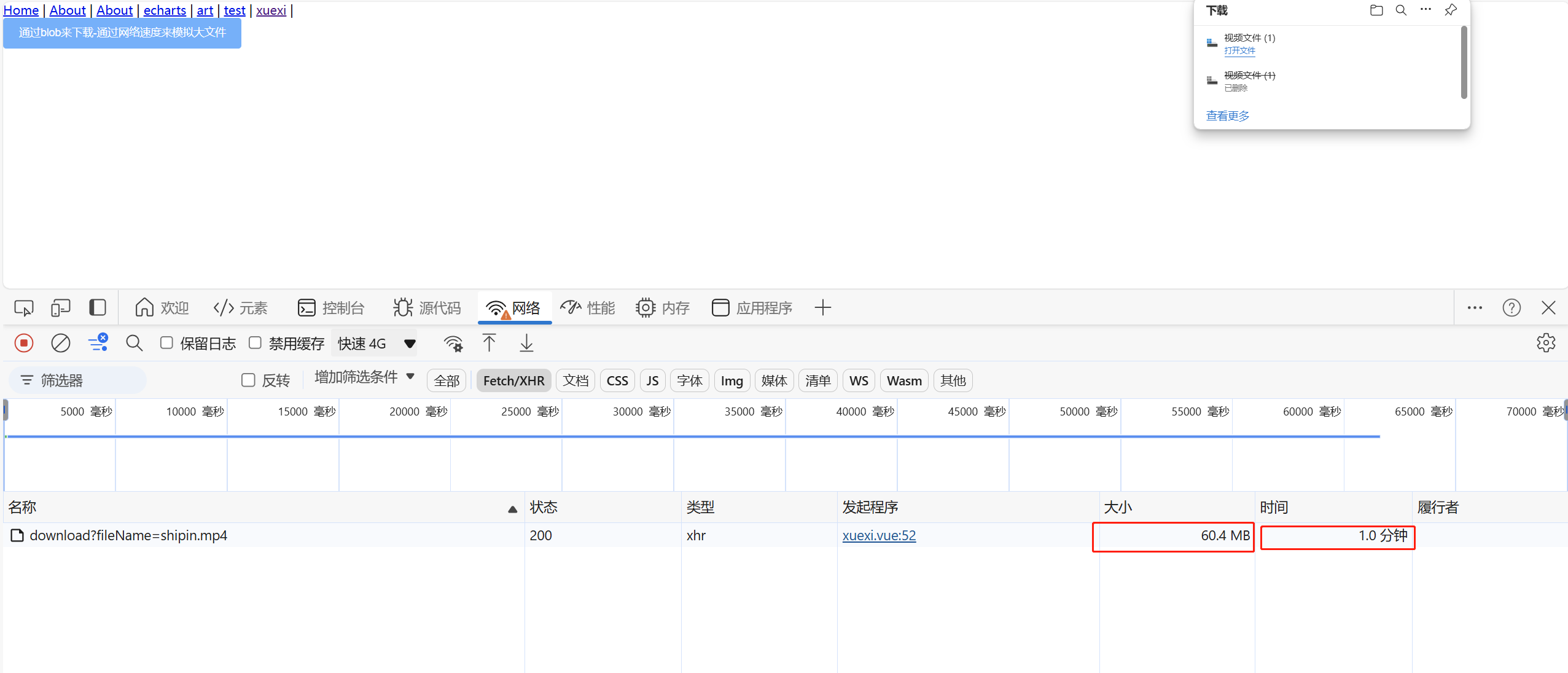Click the 名称 column sort arrow
Viewport: 1568px width, 673px height.
(x=512, y=509)
